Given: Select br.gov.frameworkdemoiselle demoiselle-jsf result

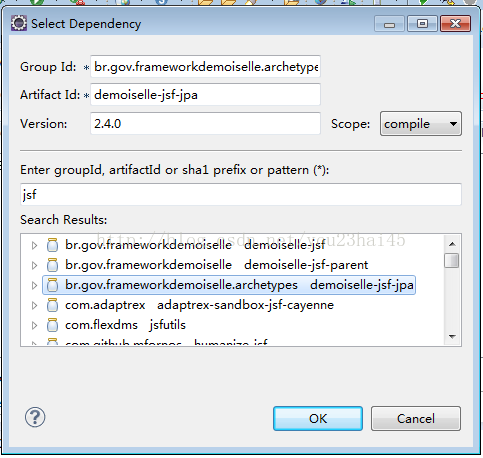Looking at the screenshot, I should click(x=195, y=245).
